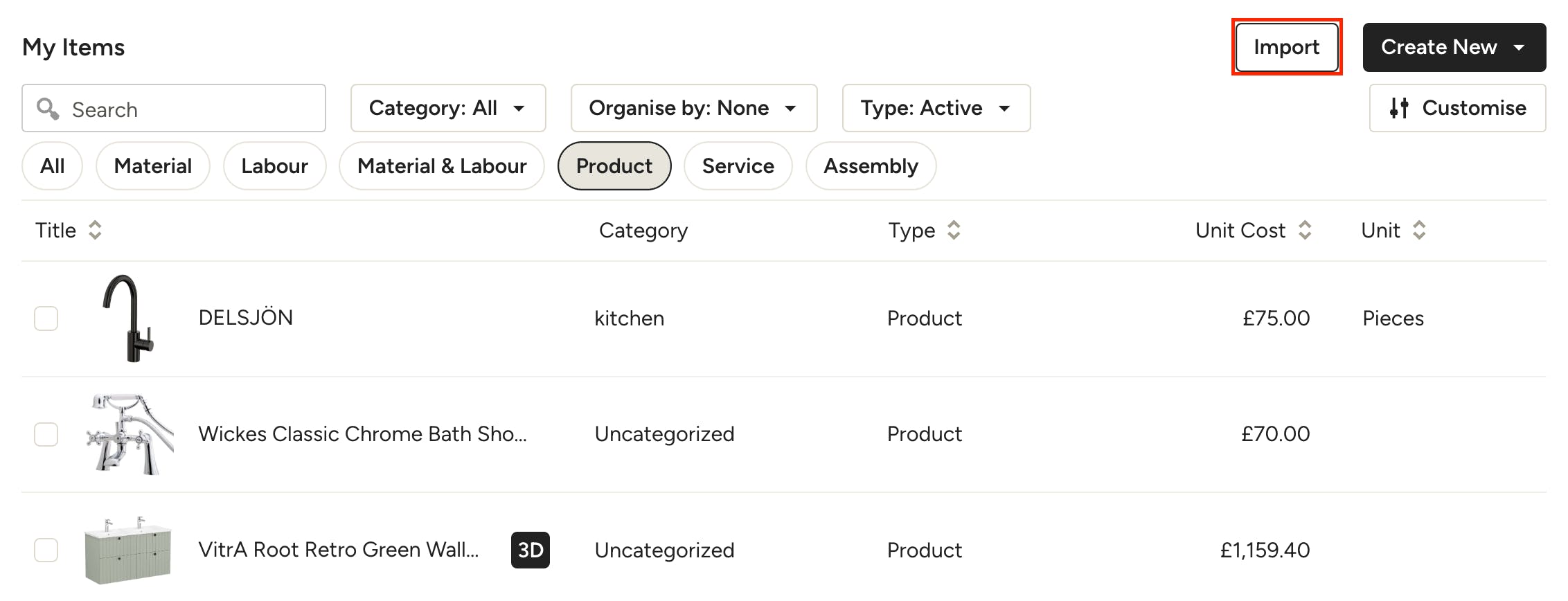Click the Import button
Screen dimensions: 1568x601
(x=1287, y=47)
